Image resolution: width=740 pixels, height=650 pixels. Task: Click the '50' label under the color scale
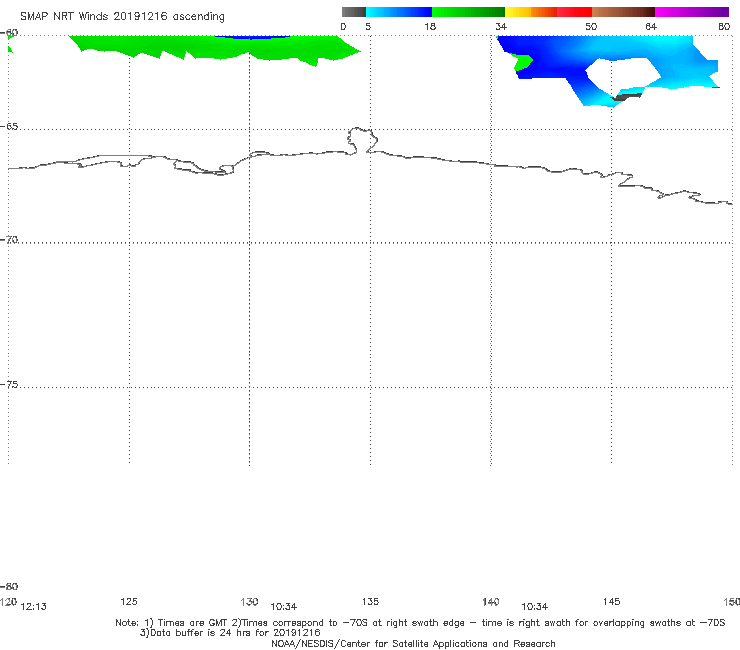591,26
